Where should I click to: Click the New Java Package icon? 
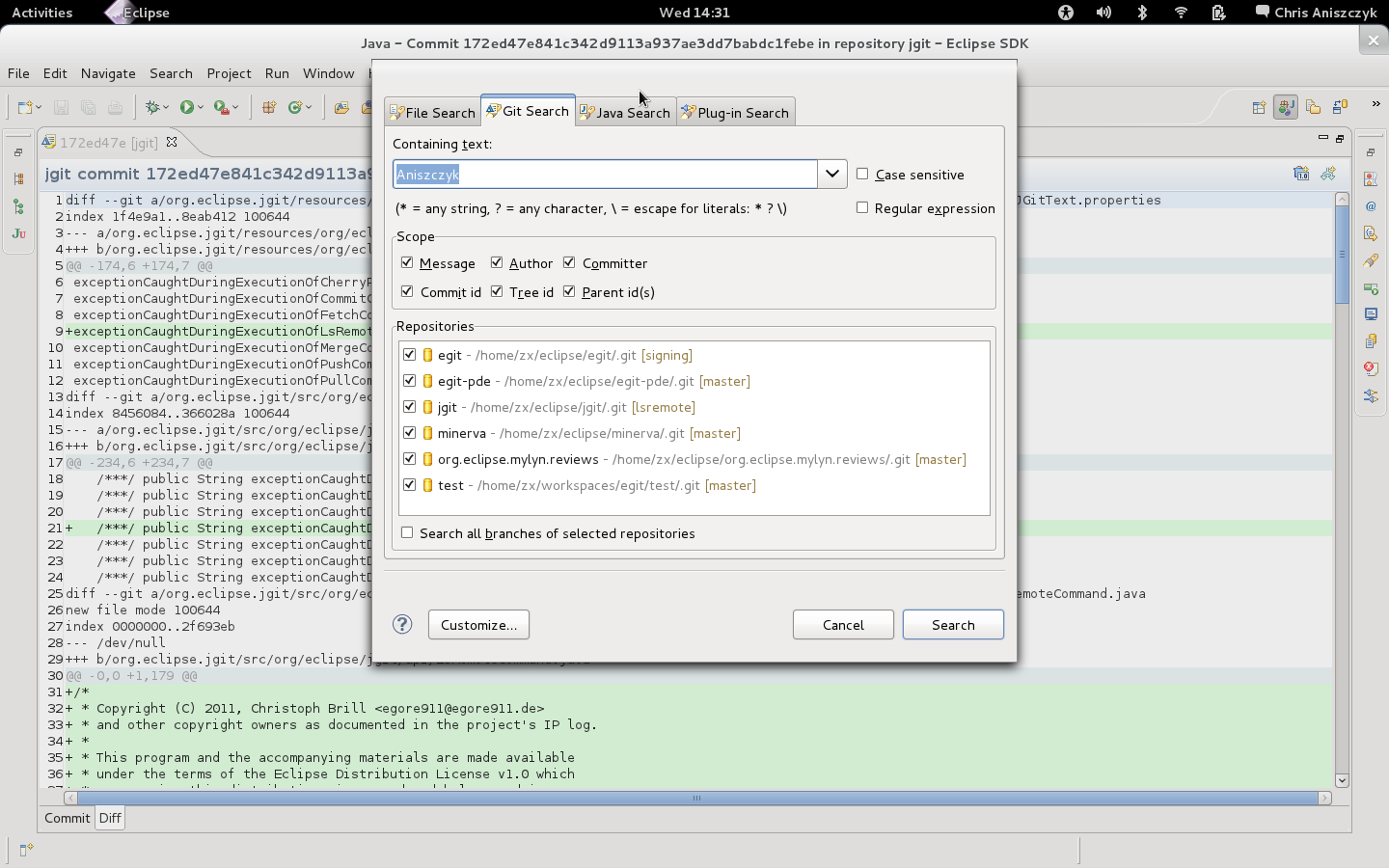(x=269, y=107)
